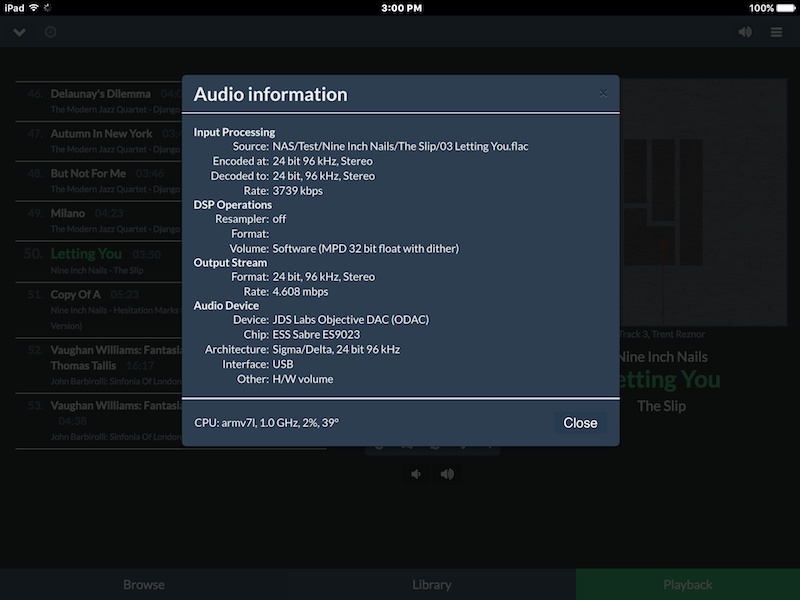
Task: Click the Software MPD 32 bit float volume value
Action: click(x=365, y=248)
